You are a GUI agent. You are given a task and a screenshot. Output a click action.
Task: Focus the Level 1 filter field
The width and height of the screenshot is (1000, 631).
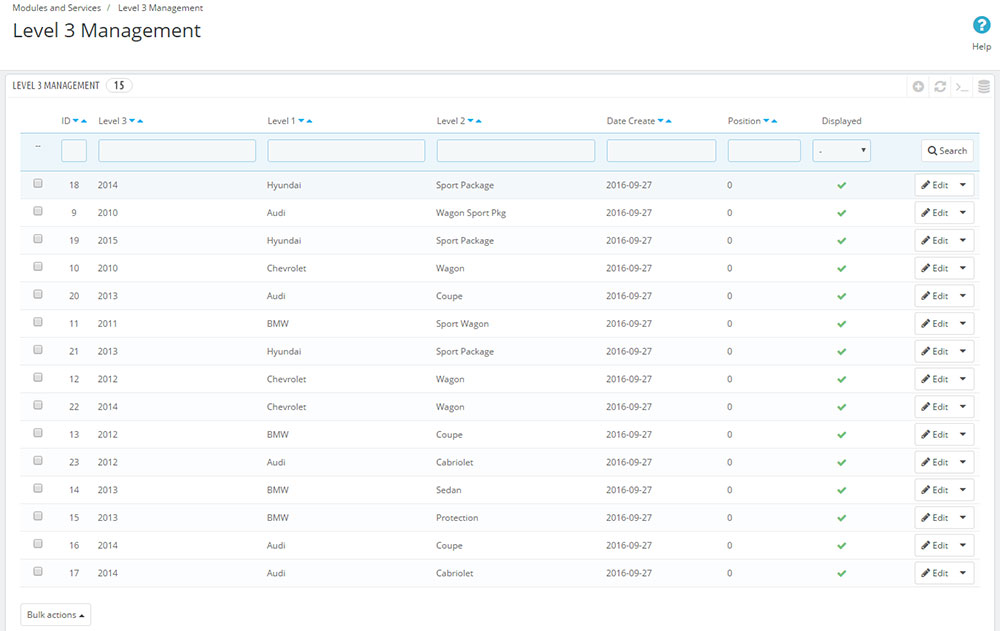coord(346,151)
